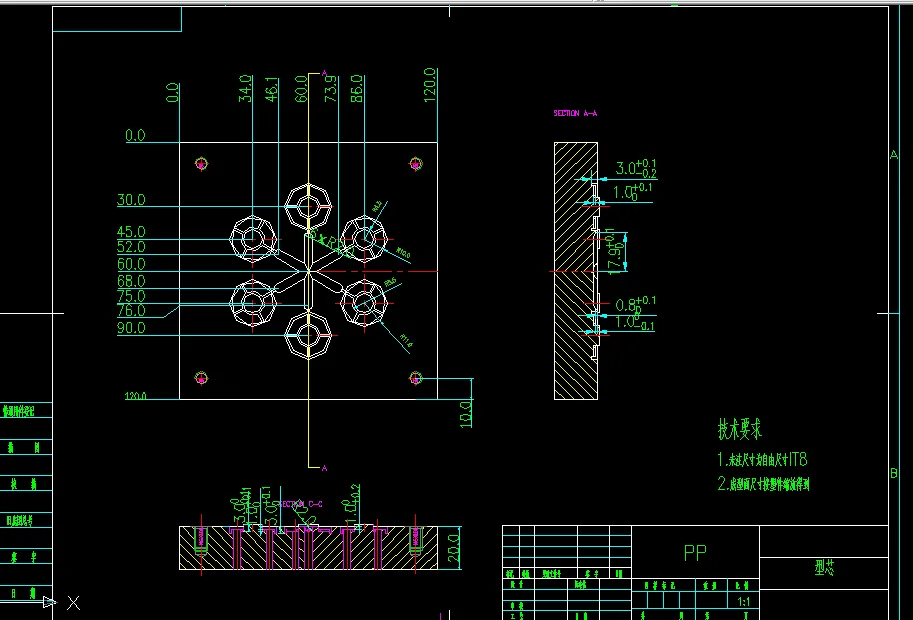Viewport: 913px width, 620px height.
Task: Click the 1:1 scale value
Action: pos(744,602)
